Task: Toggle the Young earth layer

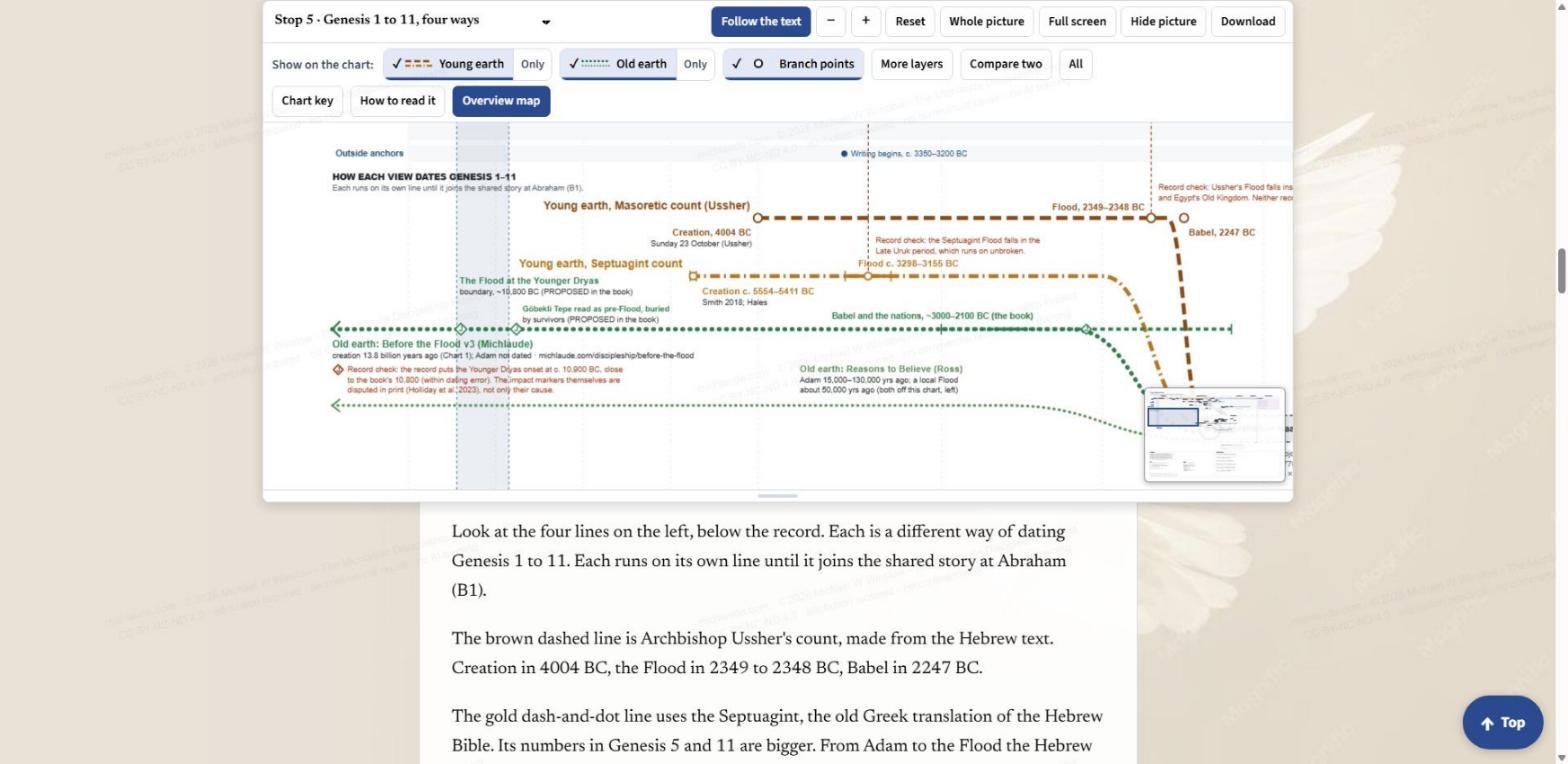Action: (x=448, y=64)
